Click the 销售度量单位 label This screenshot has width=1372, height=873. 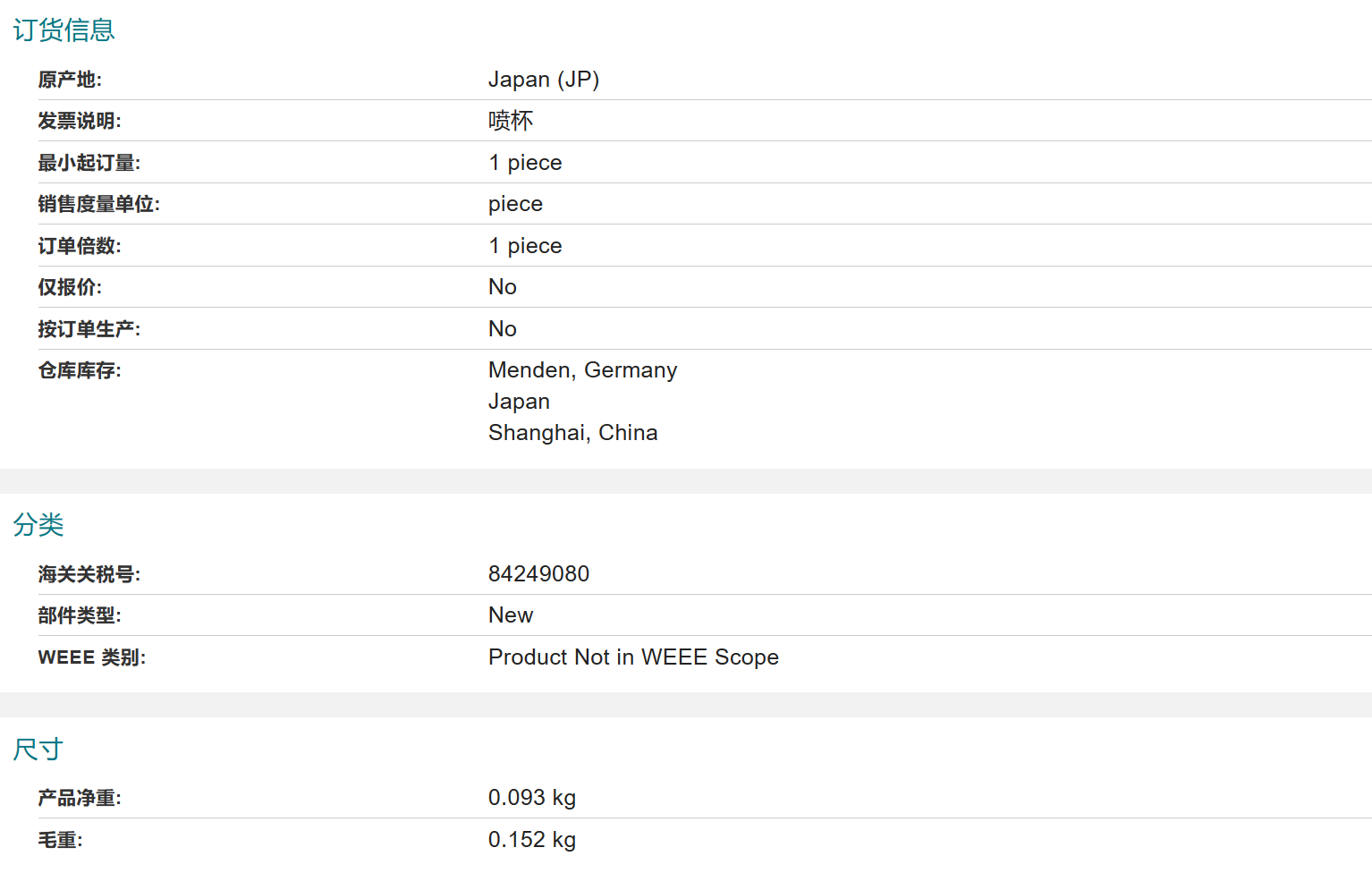[99, 204]
